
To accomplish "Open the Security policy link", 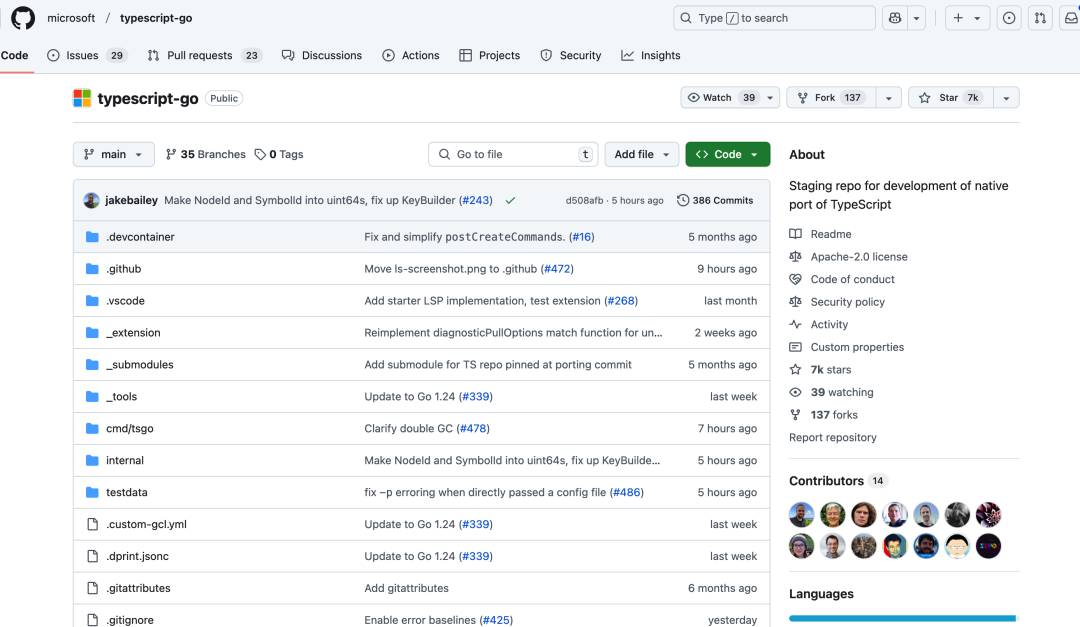I will pyautogui.click(x=847, y=302).
